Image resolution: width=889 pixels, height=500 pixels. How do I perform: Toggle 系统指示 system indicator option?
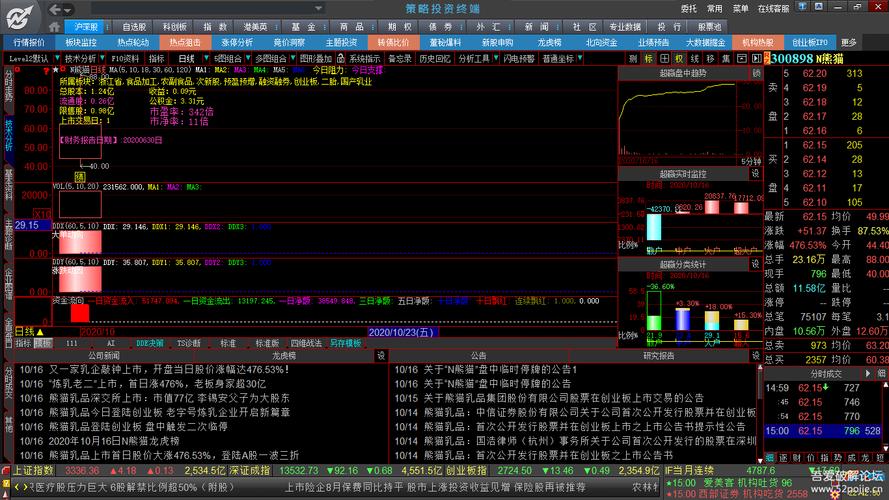pyautogui.click(x=360, y=59)
